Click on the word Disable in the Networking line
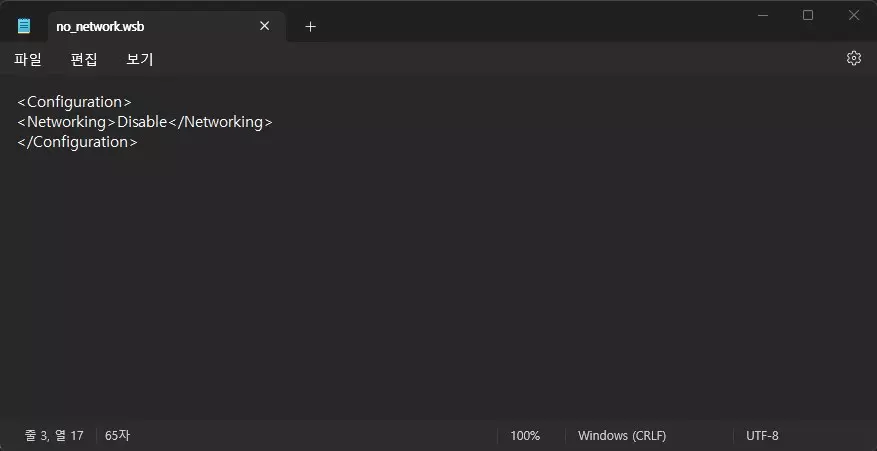 (142, 121)
